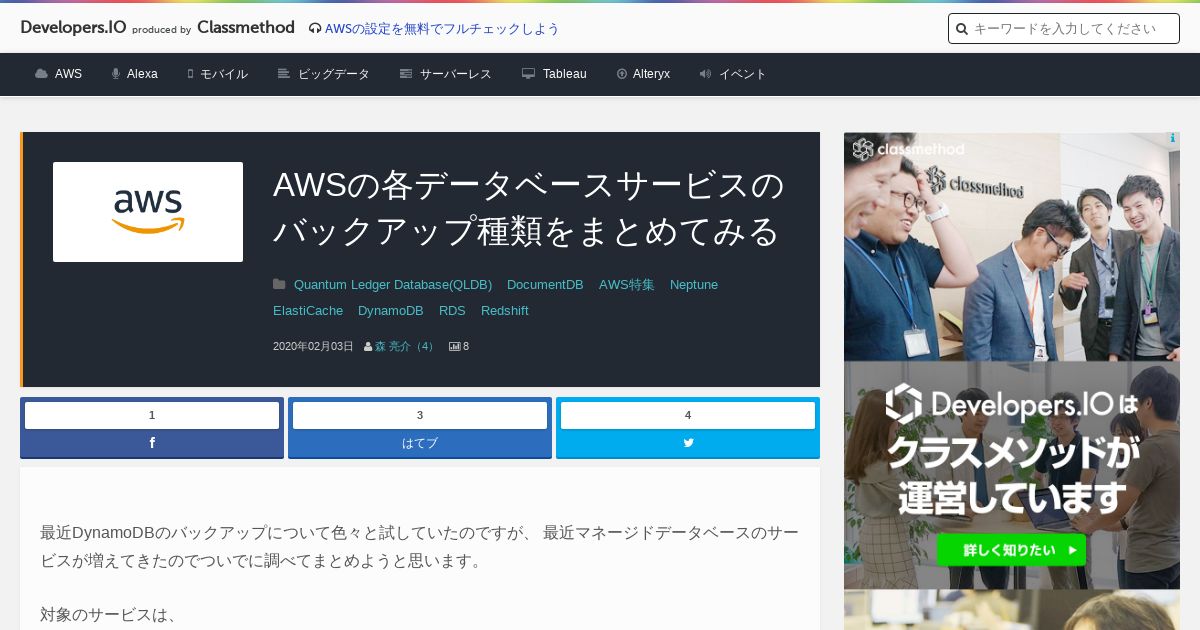Open the AWS設定を無料でフルチェック link
1200x630 pixels.
442,29
